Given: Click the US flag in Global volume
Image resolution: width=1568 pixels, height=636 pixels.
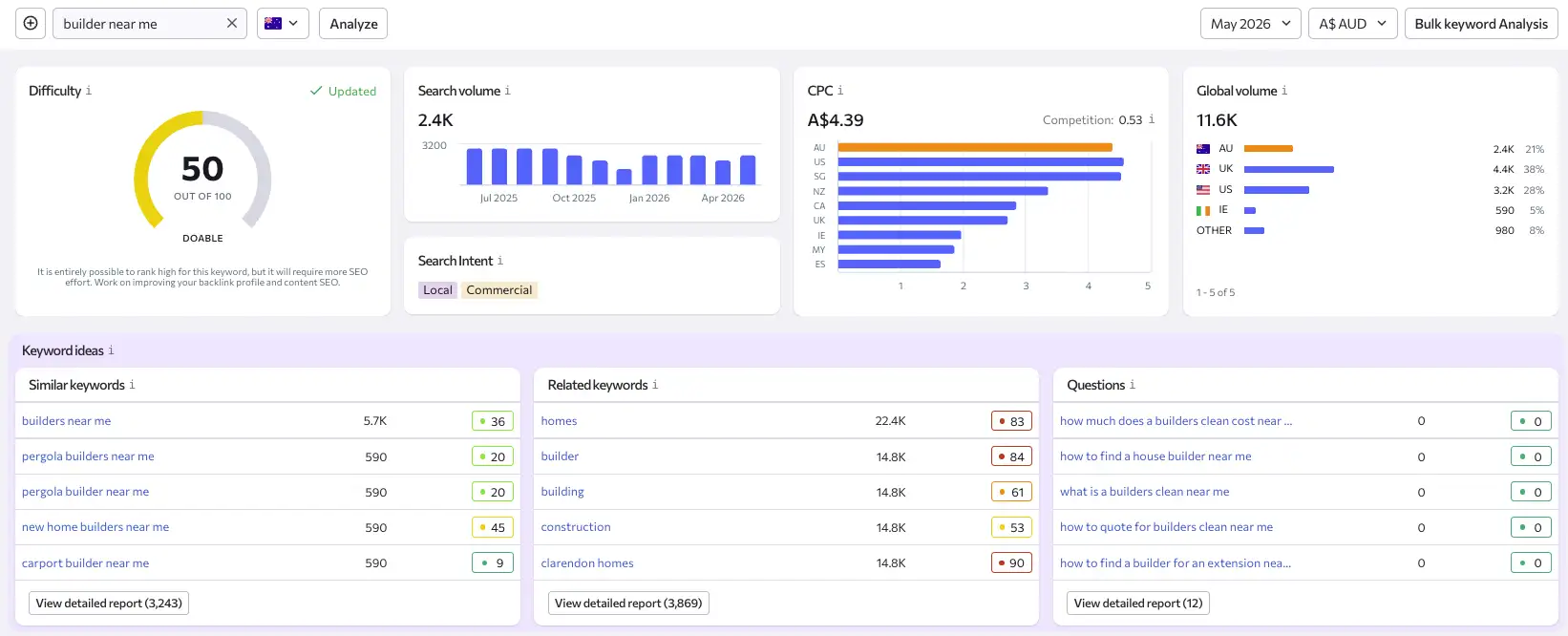Looking at the screenshot, I should [x=1203, y=190].
